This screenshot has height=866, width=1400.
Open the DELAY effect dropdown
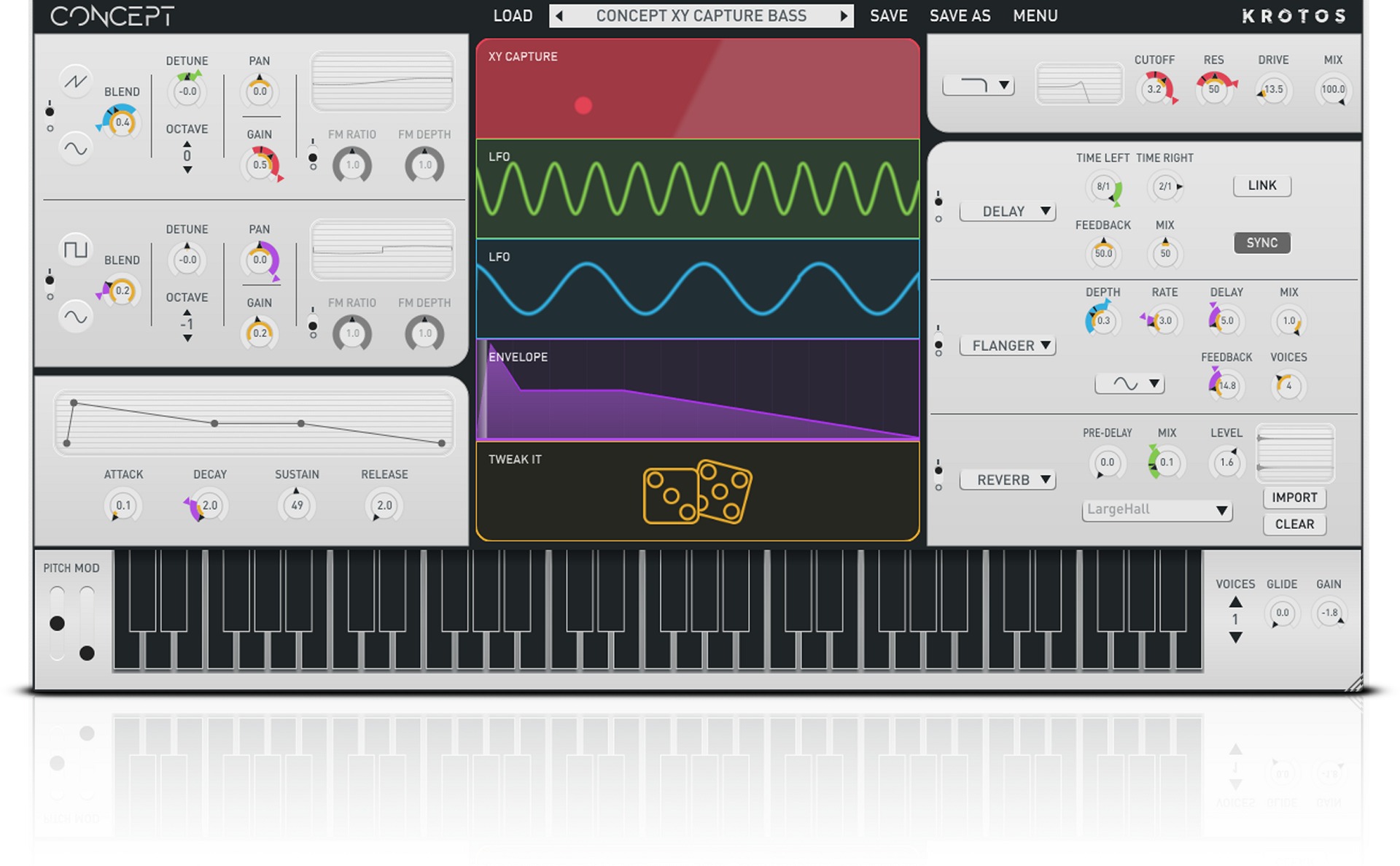pyautogui.click(x=1008, y=212)
